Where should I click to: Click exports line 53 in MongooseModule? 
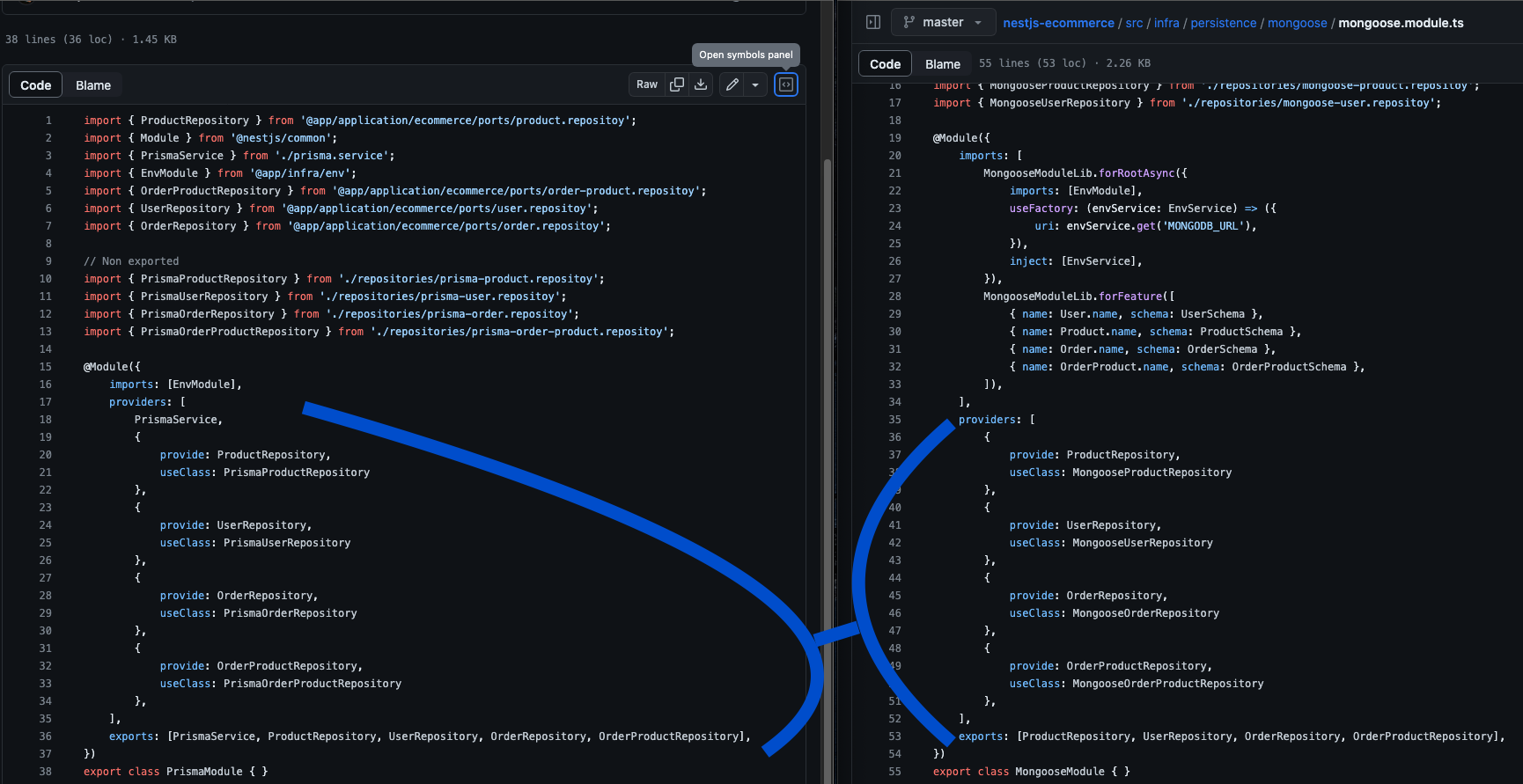pyautogui.click(x=1232, y=736)
